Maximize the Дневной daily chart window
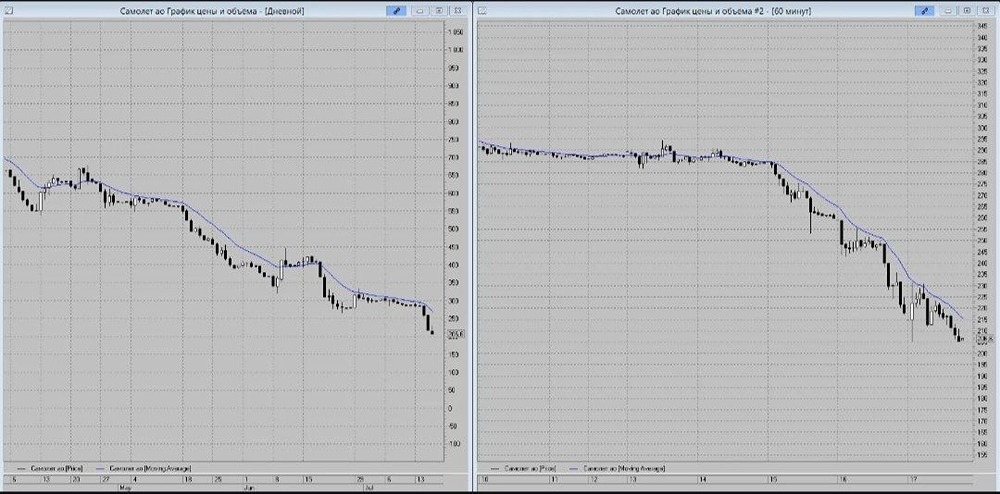 [x=439, y=11]
